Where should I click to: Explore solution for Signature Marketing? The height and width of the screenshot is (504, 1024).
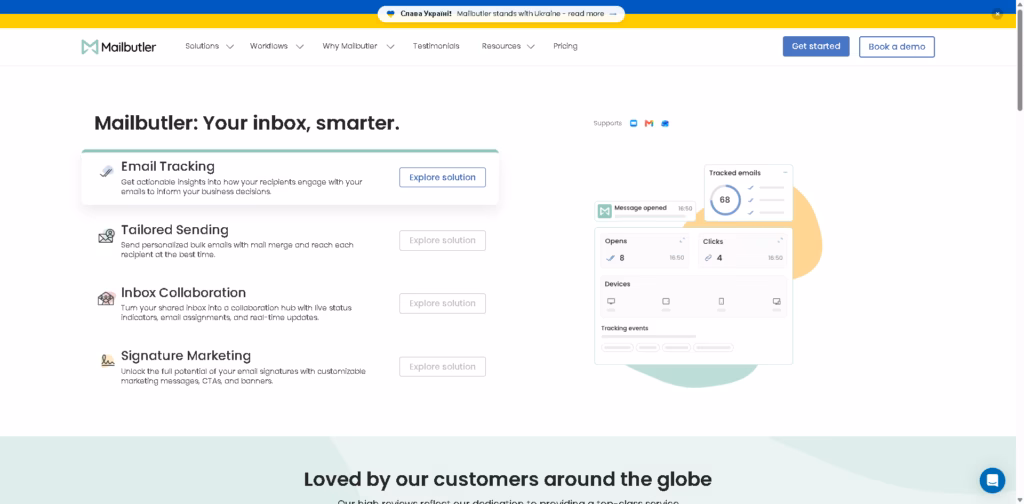point(442,367)
